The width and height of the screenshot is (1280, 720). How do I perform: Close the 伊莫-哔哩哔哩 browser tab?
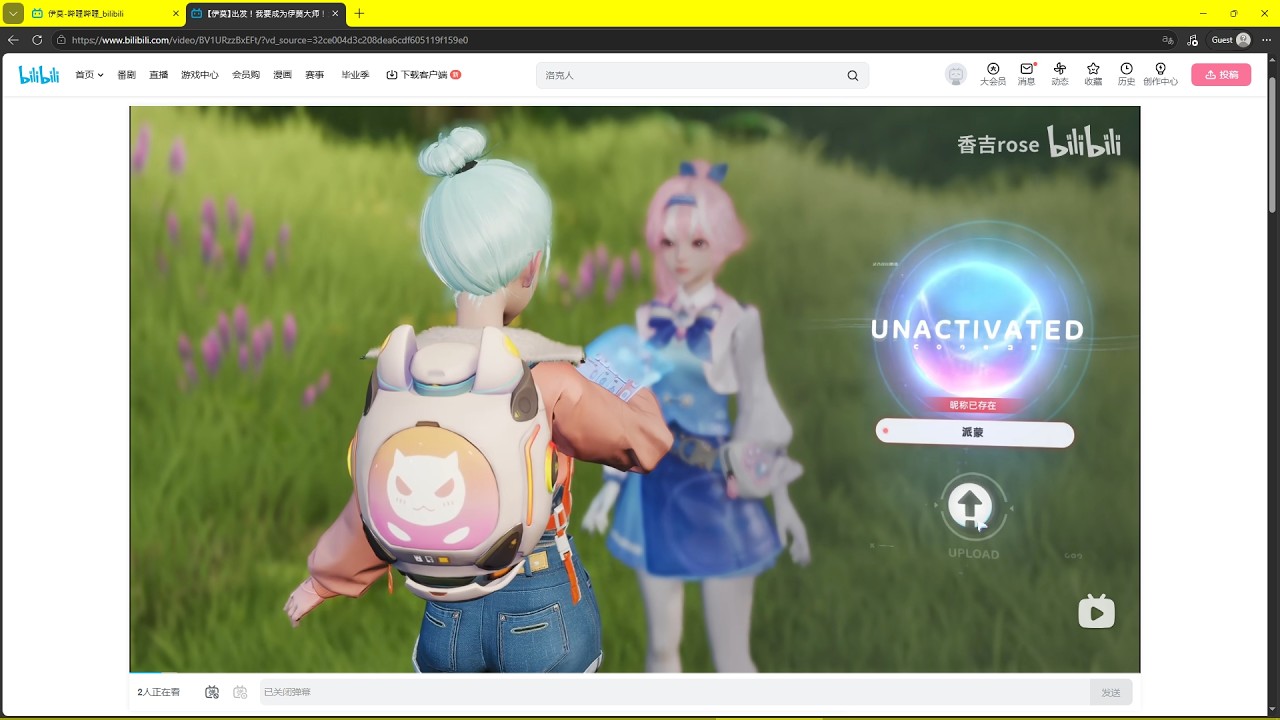pos(176,13)
